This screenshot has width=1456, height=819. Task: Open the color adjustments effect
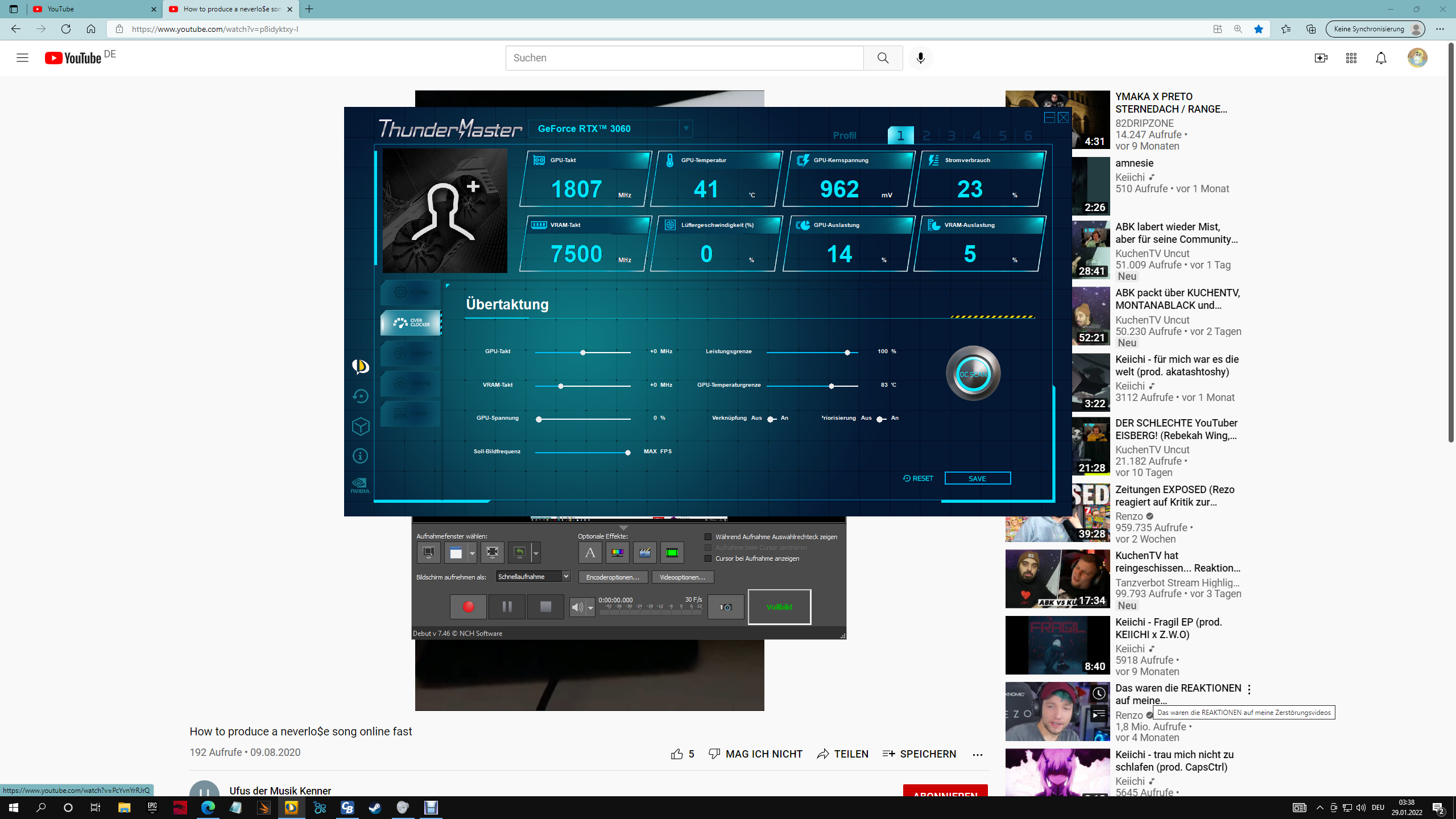(x=617, y=552)
